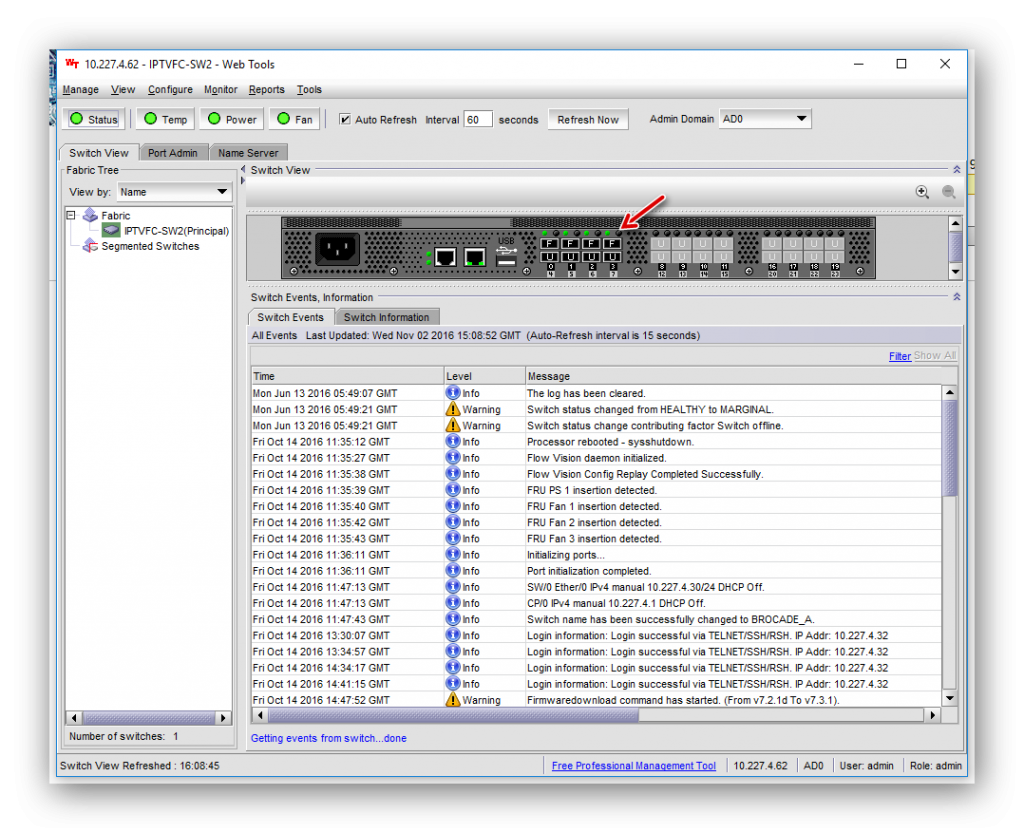Click the Refresh Now button
The image size is (1024, 833).
coord(588,118)
